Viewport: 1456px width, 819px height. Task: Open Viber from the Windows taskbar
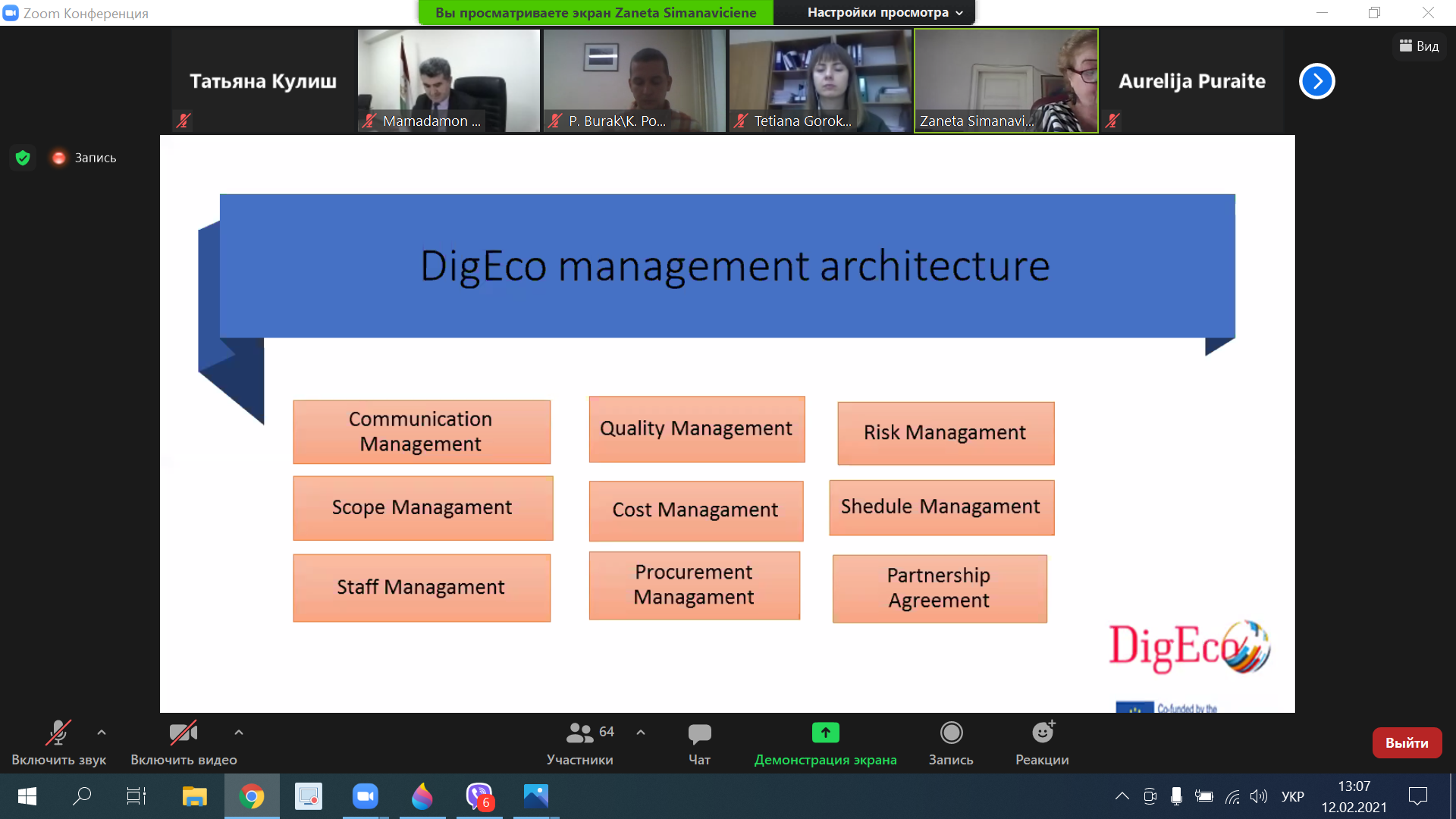[x=479, y=796]
